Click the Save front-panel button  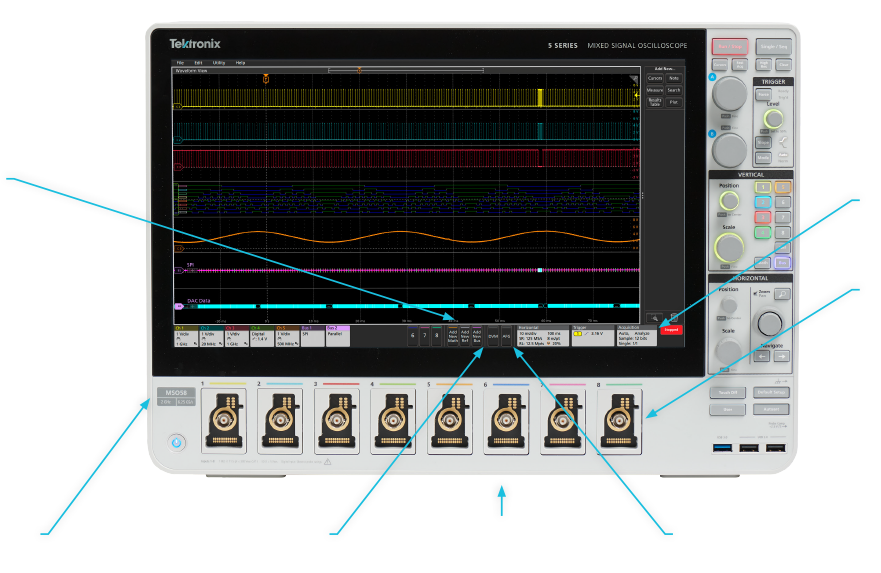pos(728,409)
